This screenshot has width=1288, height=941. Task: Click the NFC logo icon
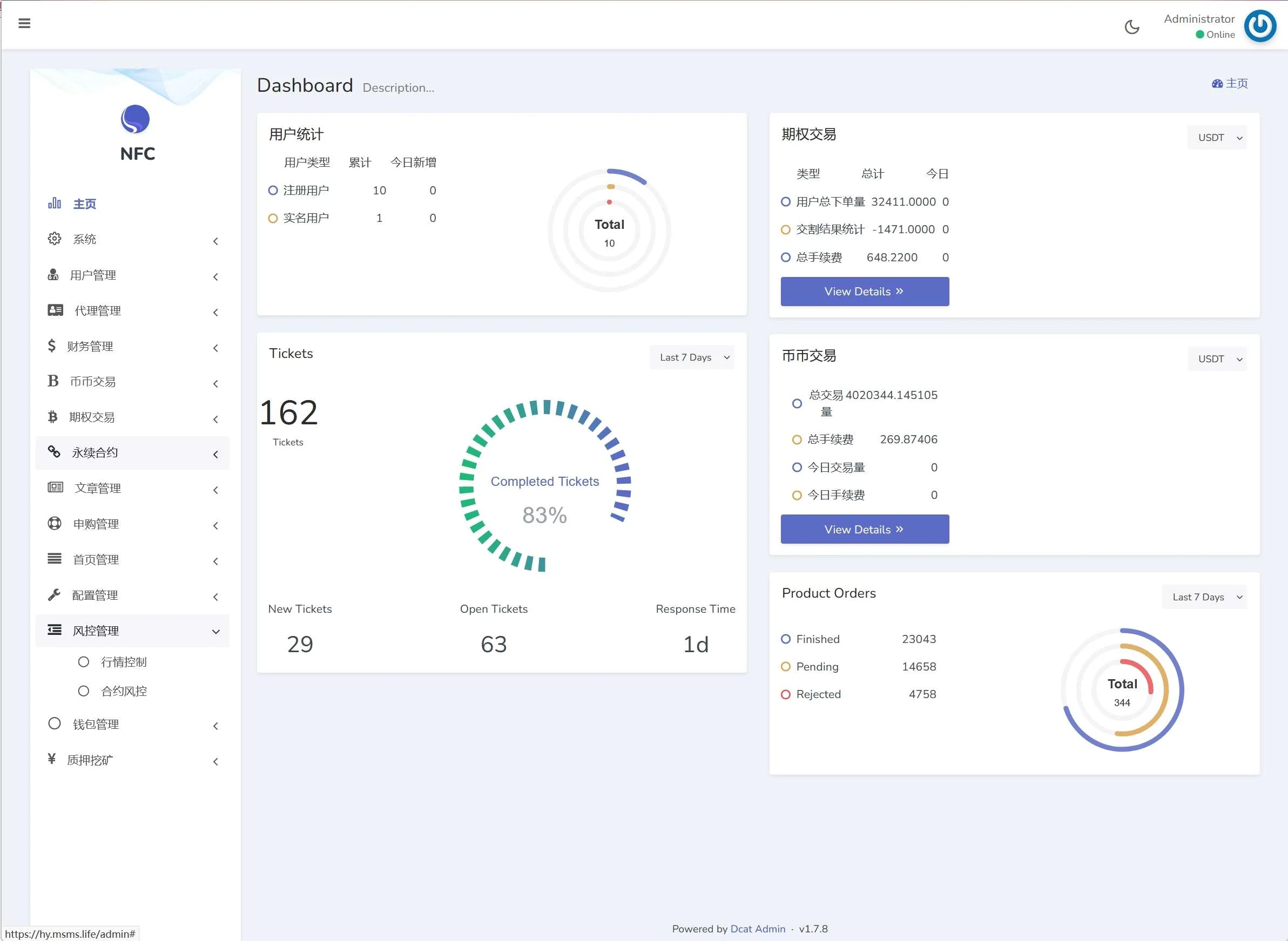tap(135, 119)
